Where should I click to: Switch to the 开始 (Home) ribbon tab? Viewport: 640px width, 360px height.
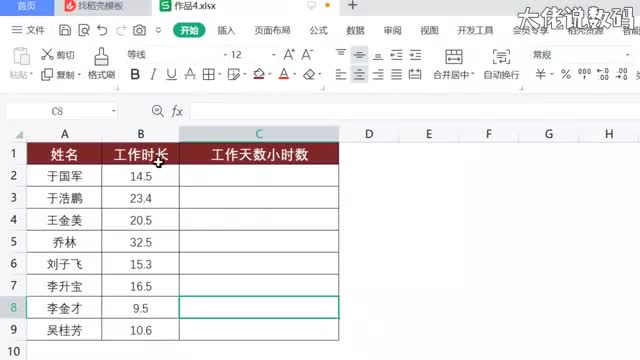tap(189, 30)
